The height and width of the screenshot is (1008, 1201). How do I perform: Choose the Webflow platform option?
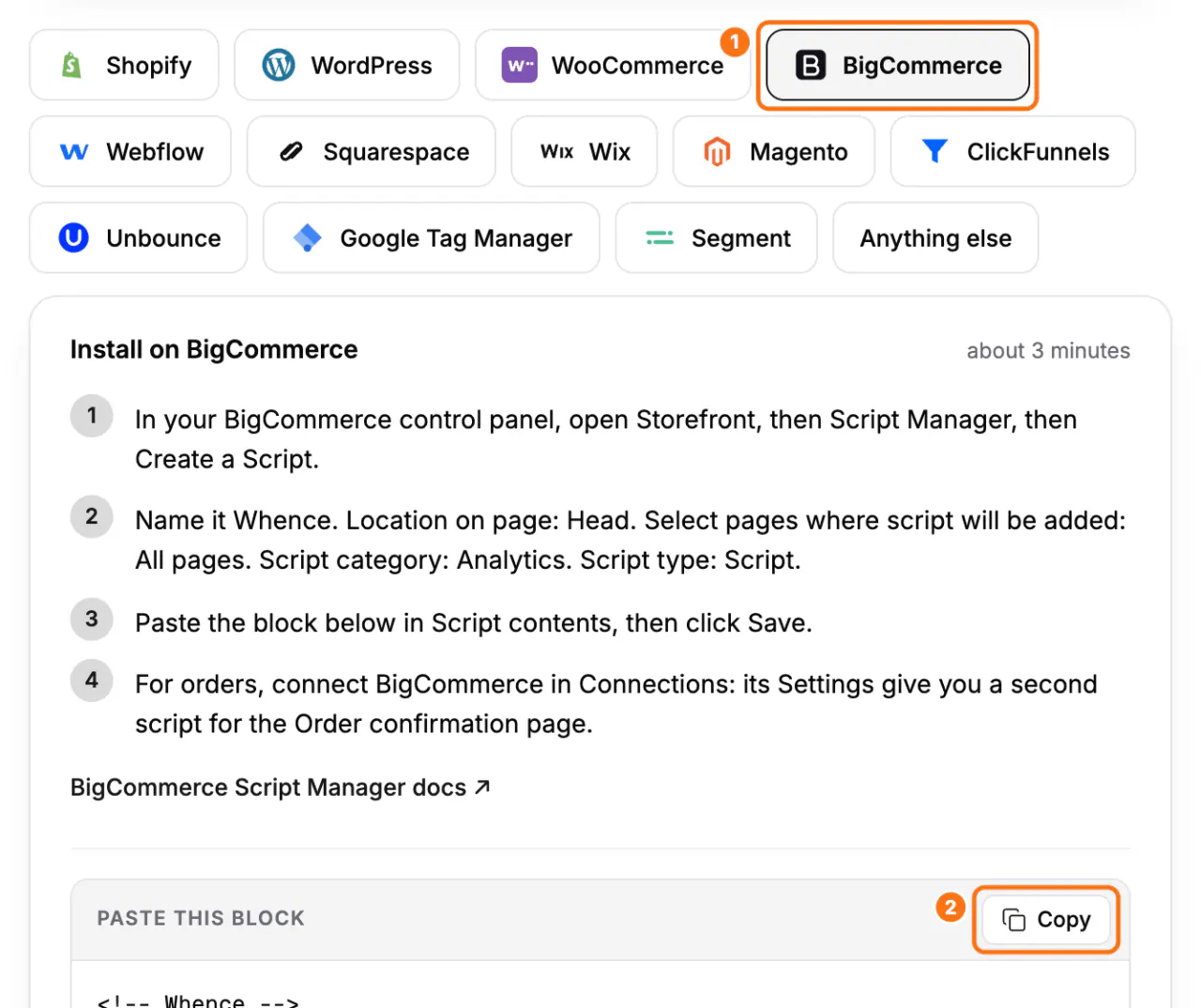click(130, 151)
